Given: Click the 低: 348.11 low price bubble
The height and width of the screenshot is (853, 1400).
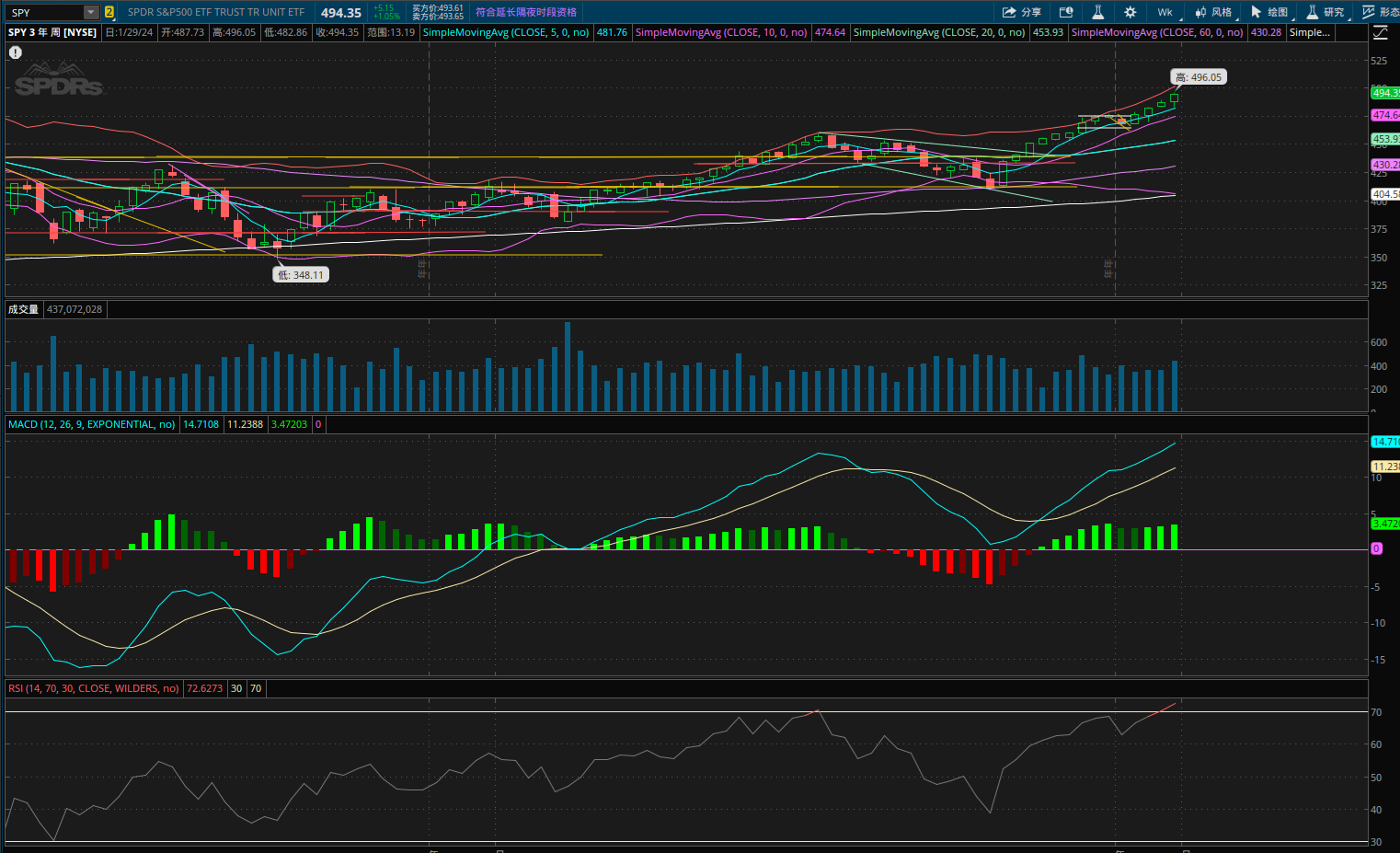Looking at the screenshot, I should coord(301,275).
